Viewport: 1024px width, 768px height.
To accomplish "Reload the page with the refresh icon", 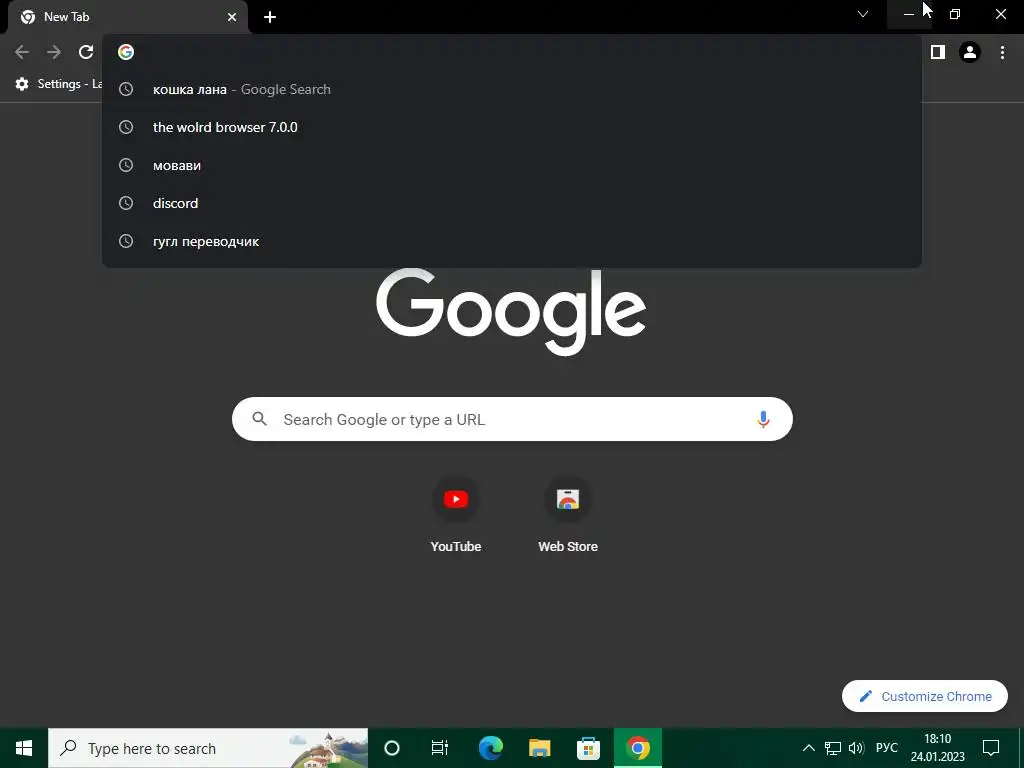I will coord(86,52).
